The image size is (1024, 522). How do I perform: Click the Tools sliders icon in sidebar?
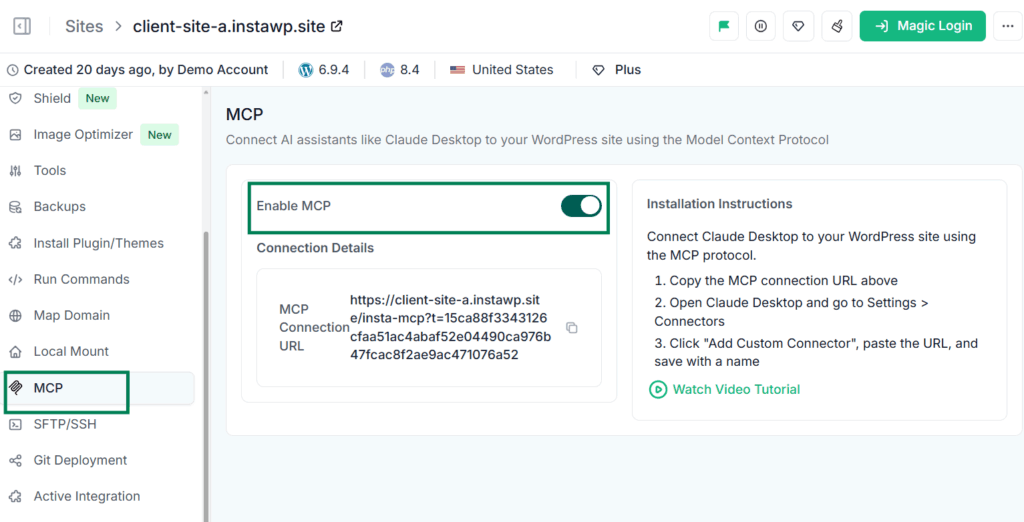click(15, 171)
